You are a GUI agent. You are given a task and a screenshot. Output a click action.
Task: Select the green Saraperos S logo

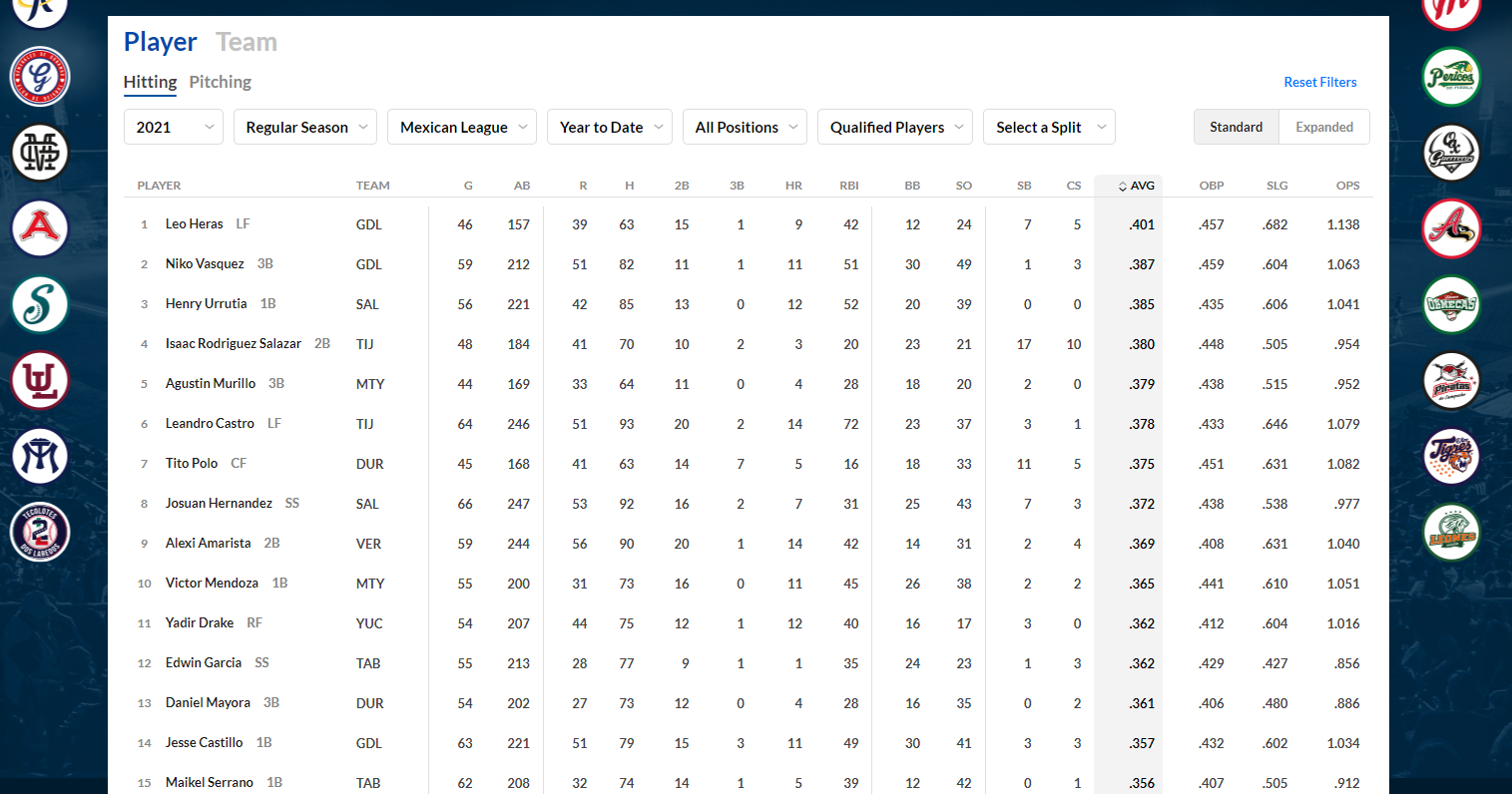coord(40,304)
